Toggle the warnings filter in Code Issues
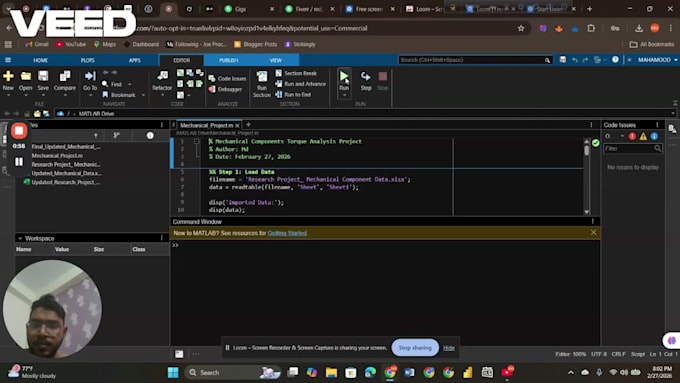 (x=643, y=136)
